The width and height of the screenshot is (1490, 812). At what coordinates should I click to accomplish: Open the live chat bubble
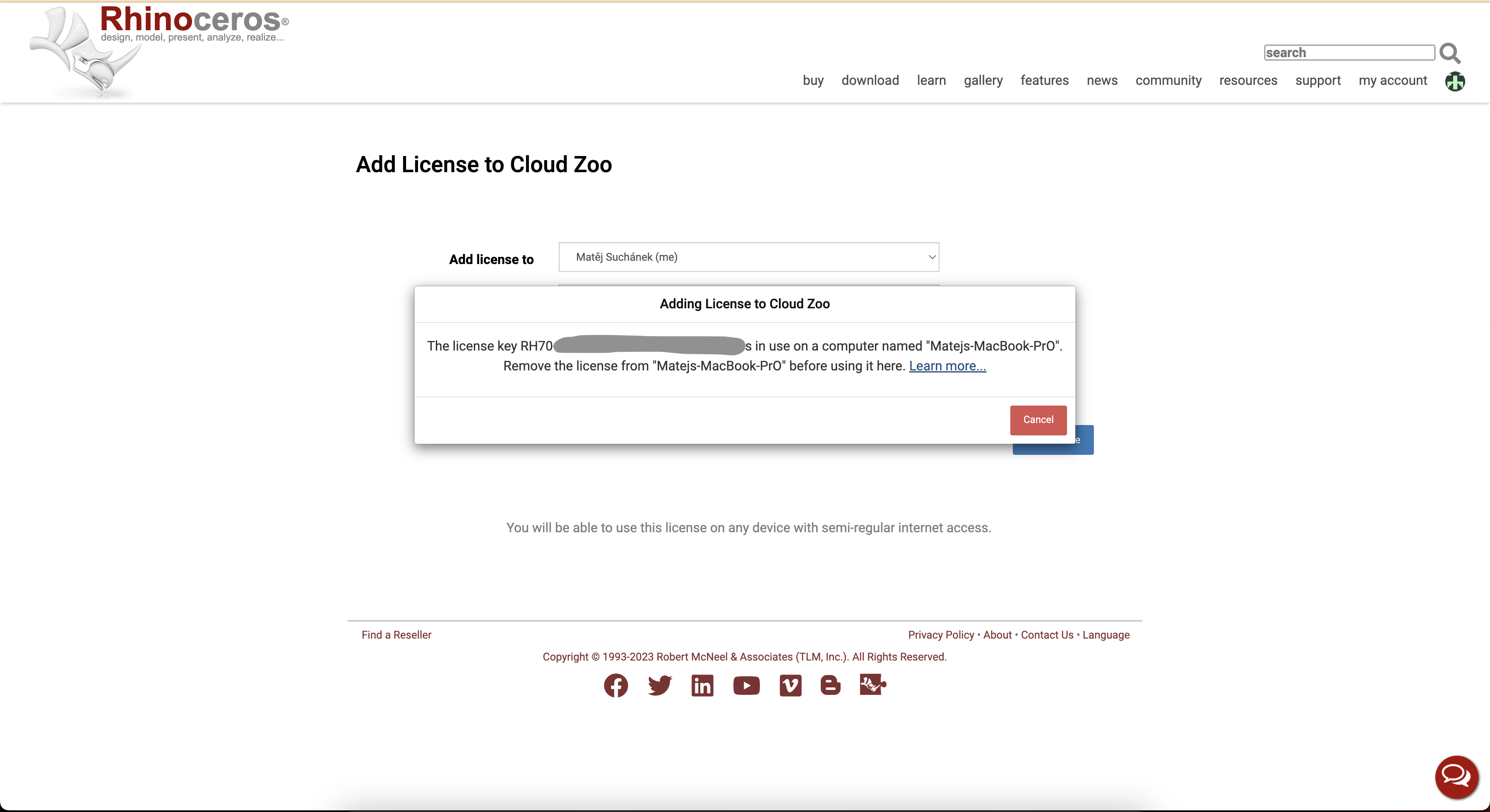[1456, 777]
